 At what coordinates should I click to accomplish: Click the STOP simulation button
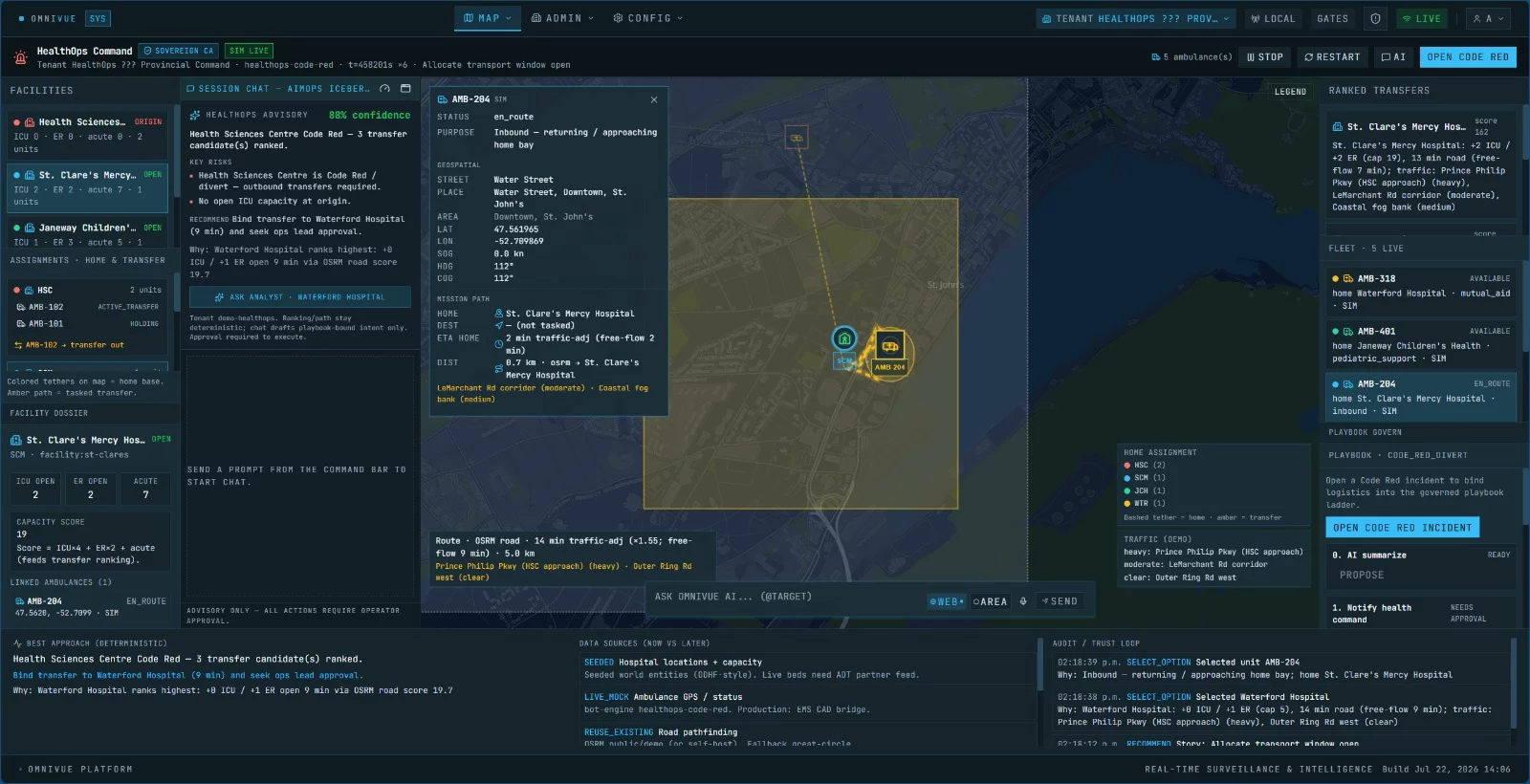pyautogui.click(x=1264, y=57)
